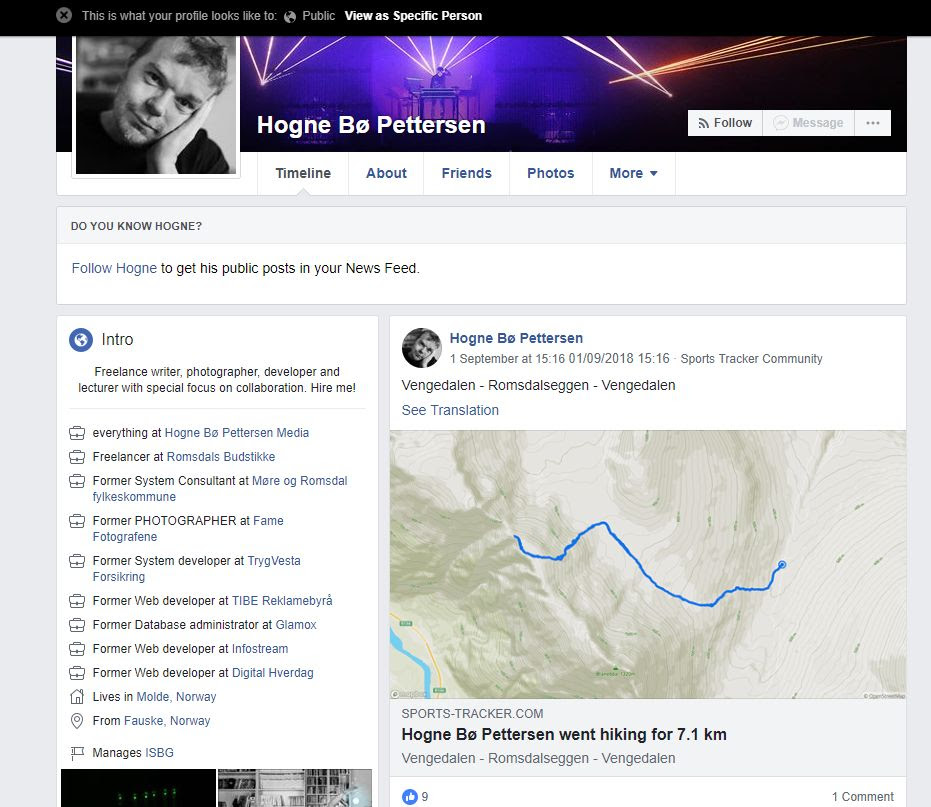
Task: Click the Sports Tracker Community link
Action: 751,359
